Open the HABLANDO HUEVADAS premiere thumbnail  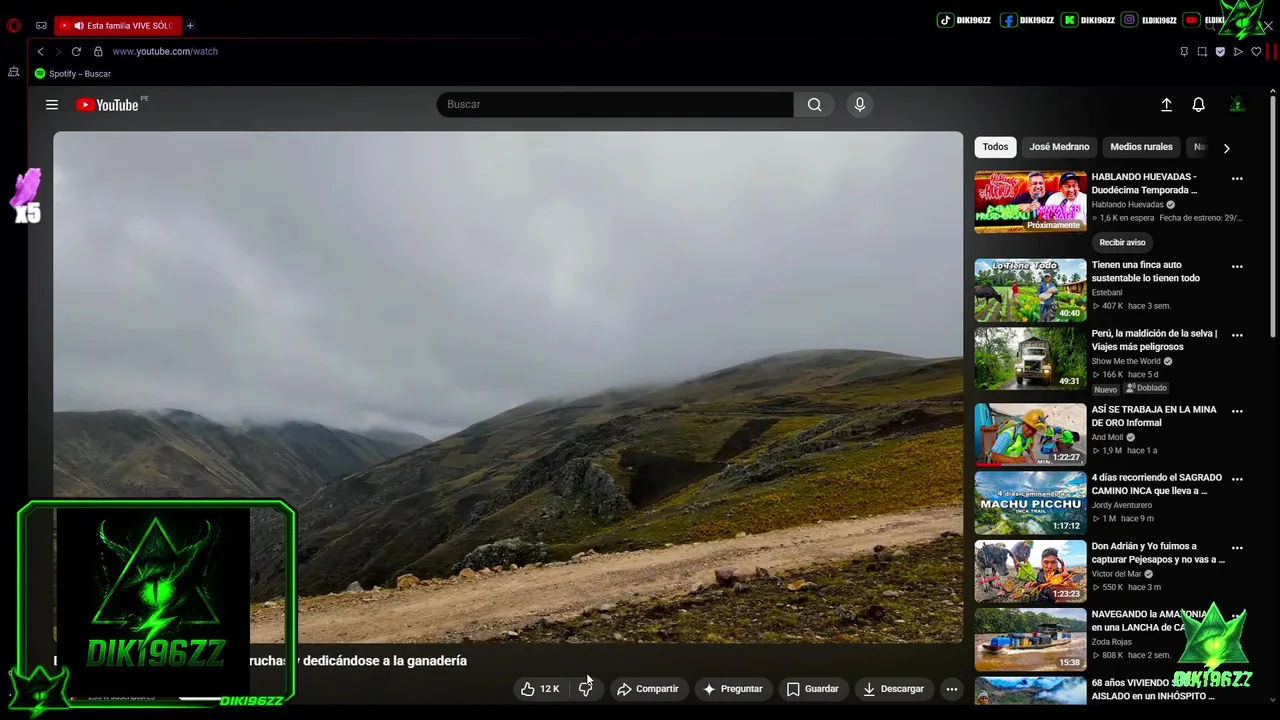pyautogui.click(x=1030, y=202)
